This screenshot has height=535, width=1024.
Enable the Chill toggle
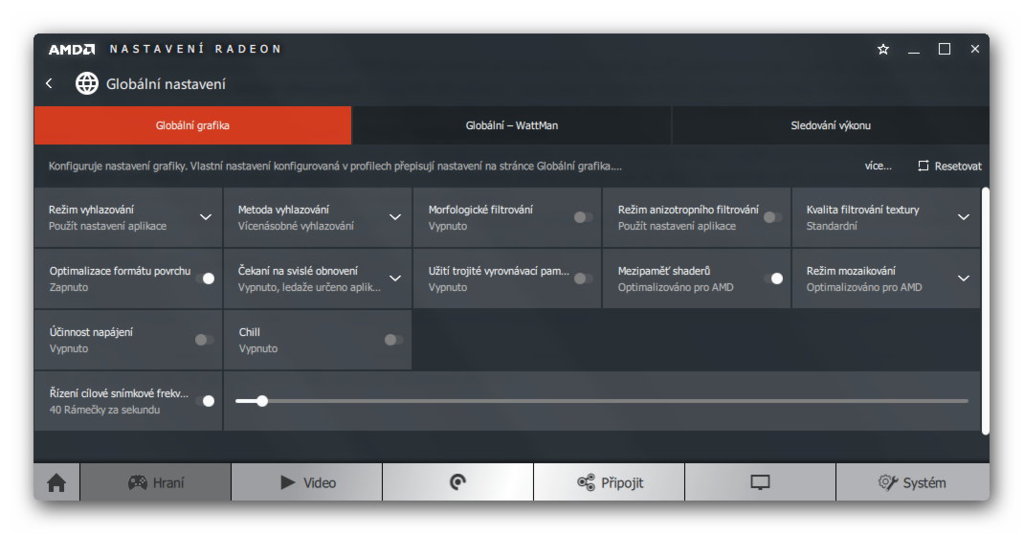pos(394,340)
